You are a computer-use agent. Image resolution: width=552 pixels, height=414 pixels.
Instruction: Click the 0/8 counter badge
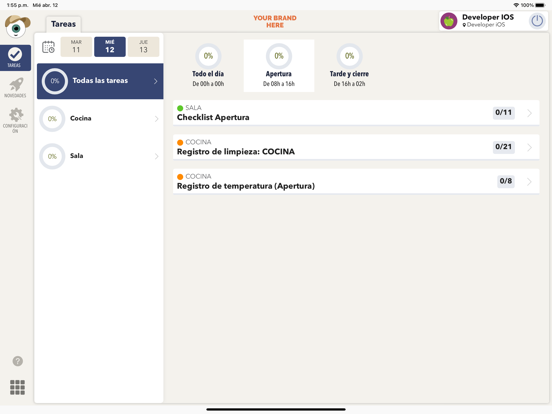click(506, 181)
